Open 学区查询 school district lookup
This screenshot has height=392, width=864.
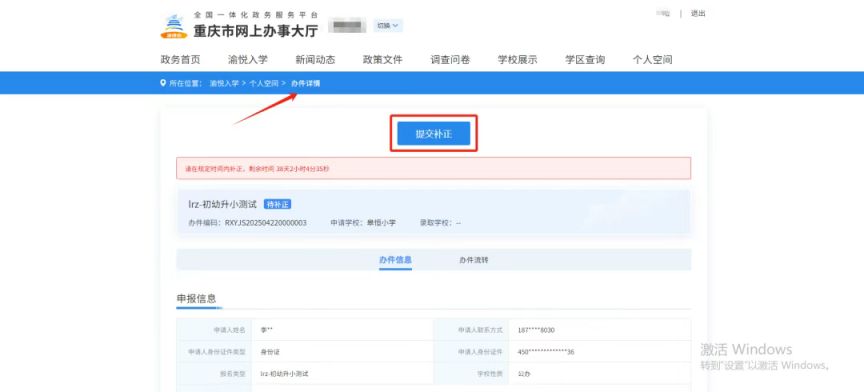pyautogui.click(x=585, y=60)
